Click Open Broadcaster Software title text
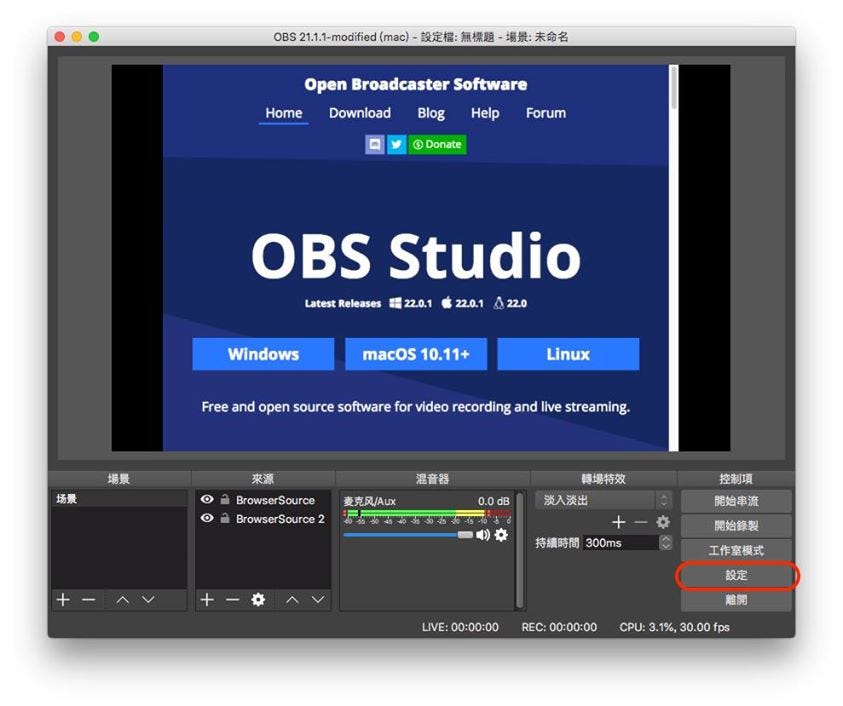 (x=416, y=84)
